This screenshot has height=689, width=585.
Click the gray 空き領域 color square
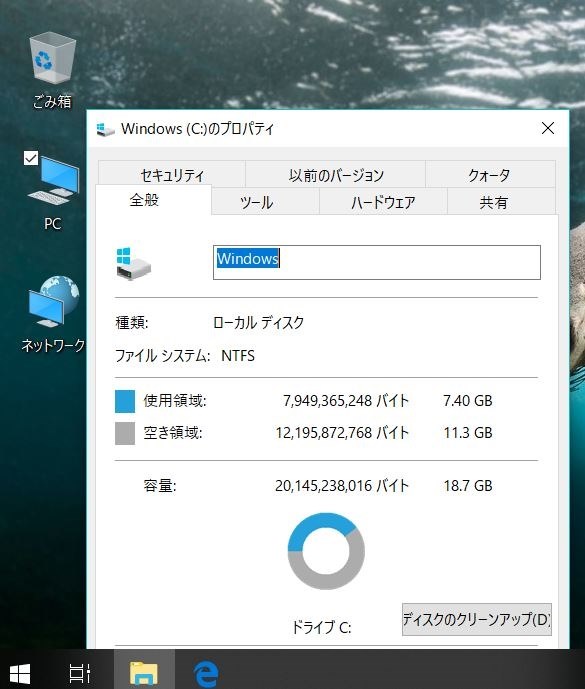click(125, 434)
